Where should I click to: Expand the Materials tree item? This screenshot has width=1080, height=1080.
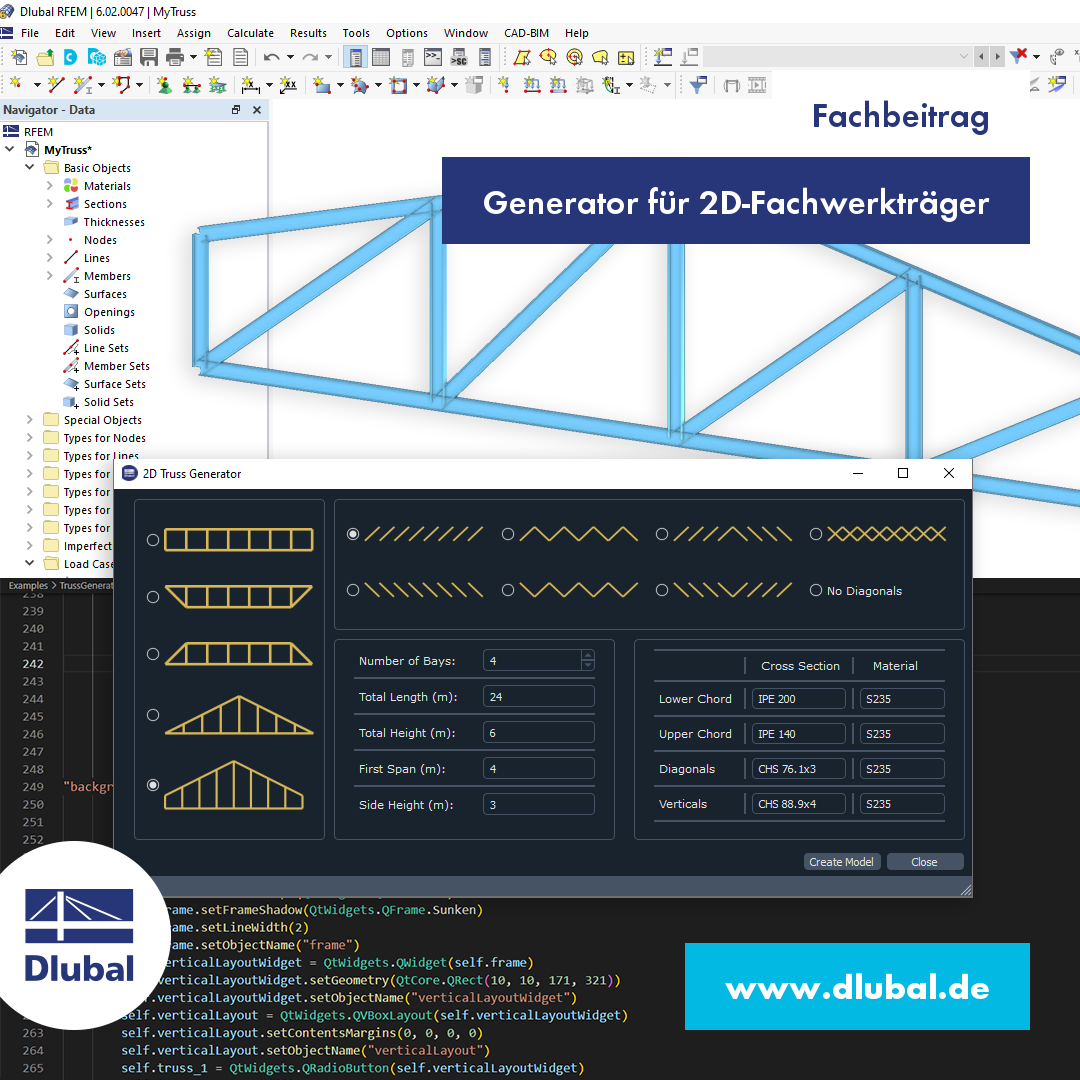[x=50, y=185]
